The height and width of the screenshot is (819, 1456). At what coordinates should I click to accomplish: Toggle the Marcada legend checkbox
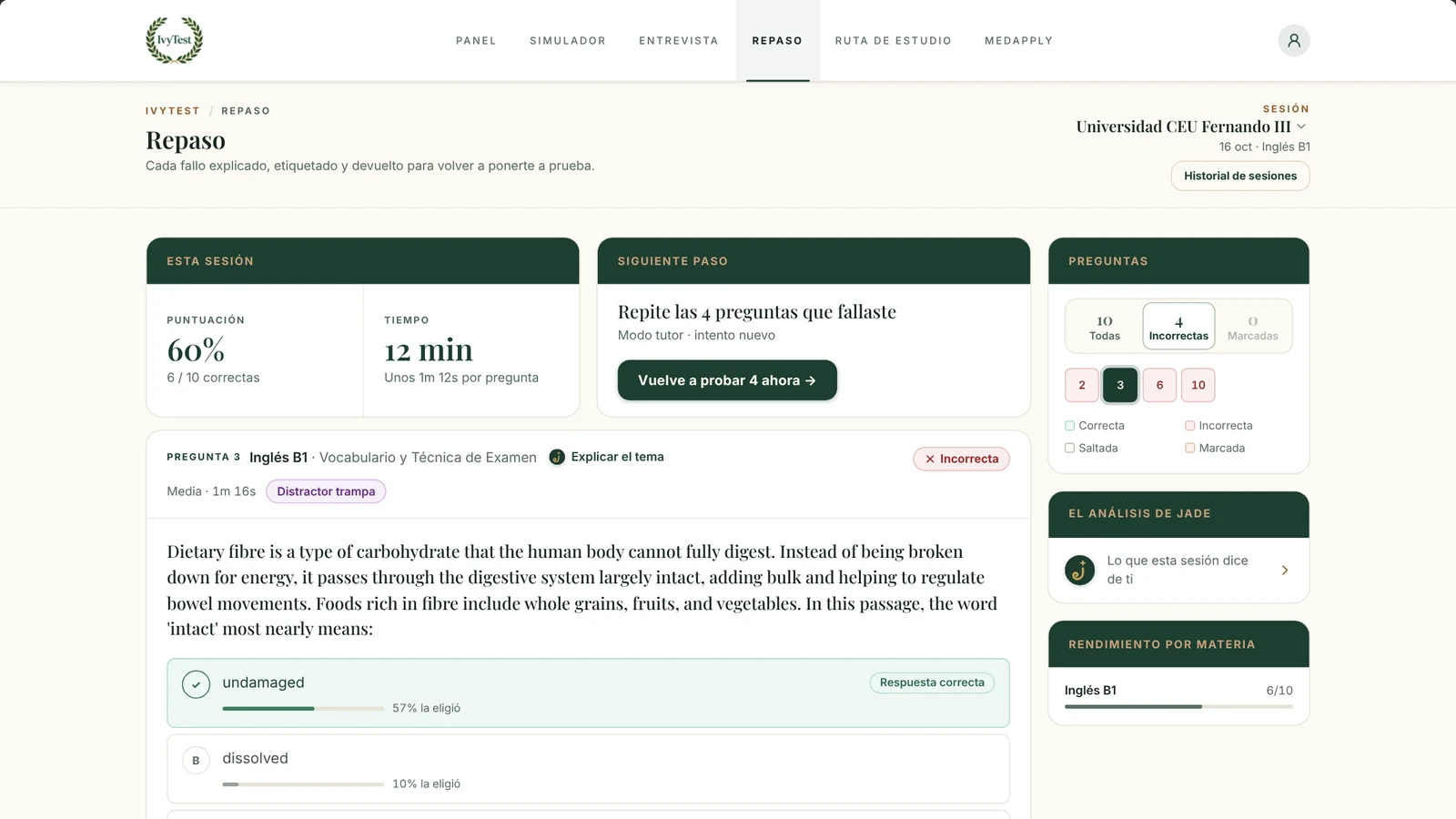coord(1190,448)
